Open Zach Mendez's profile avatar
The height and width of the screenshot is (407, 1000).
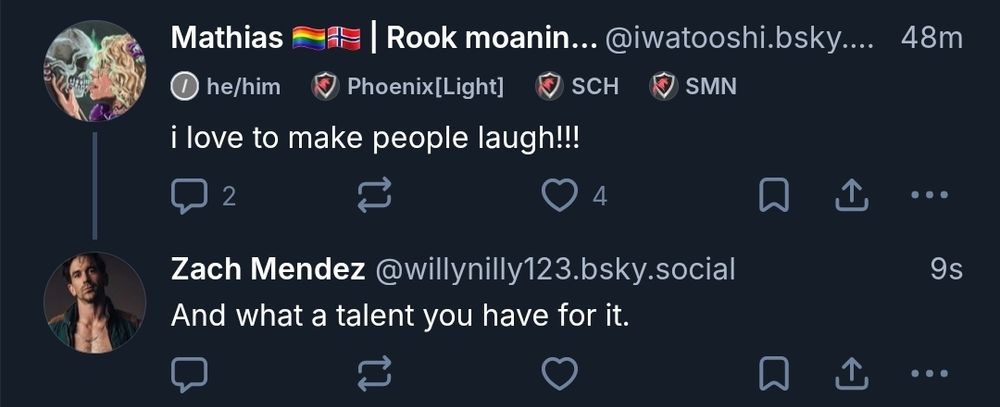point(94,302)
